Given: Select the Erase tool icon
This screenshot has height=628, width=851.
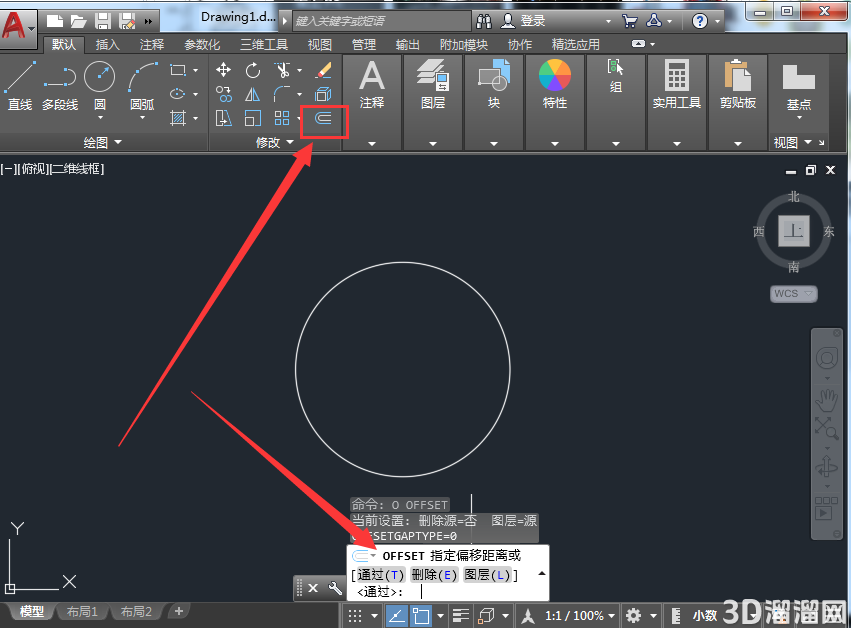Looking at the screenshot, I should click(x=323, y=70).
